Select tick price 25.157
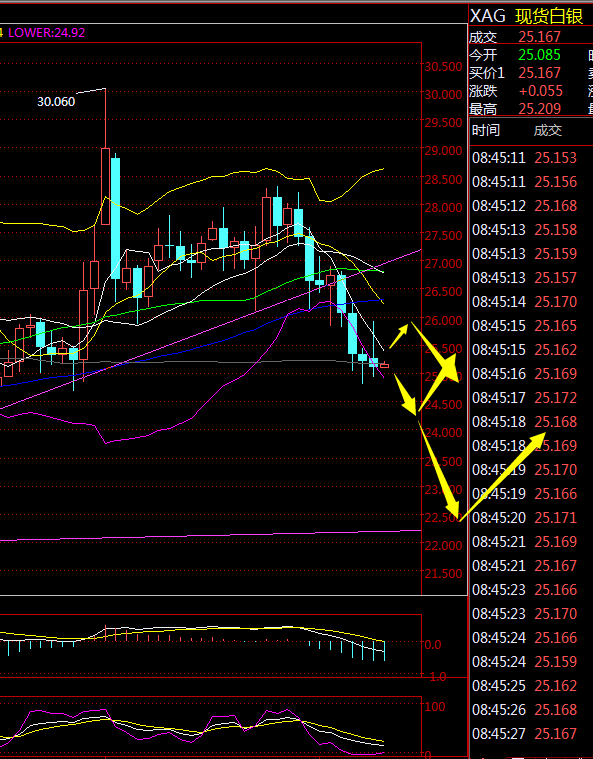This screenshot has height=759, width=593. (556, 278)
